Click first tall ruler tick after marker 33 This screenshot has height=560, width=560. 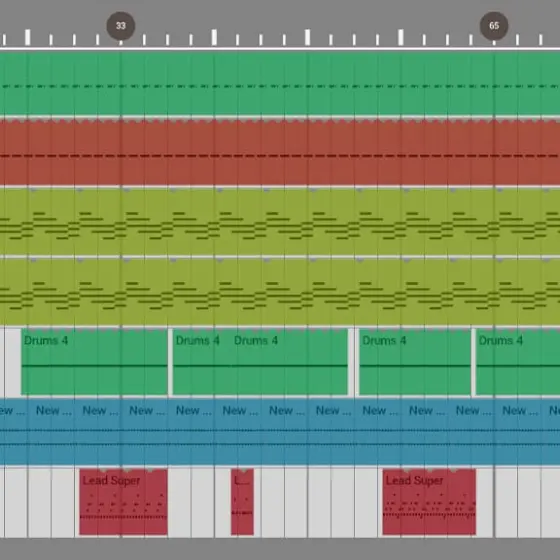[214, 38]
